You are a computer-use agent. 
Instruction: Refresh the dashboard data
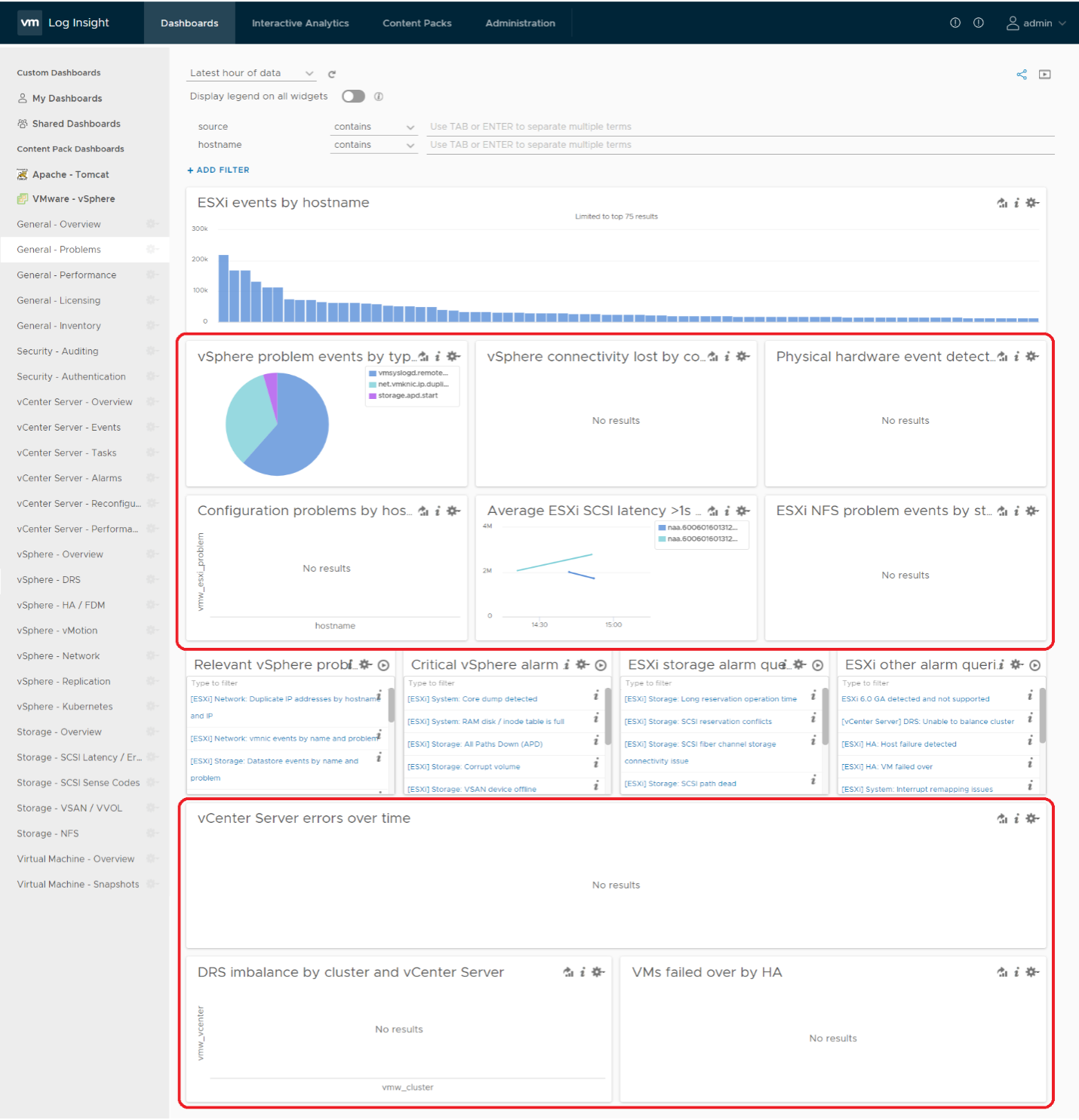pyautogui.click(x=332, y=74)
